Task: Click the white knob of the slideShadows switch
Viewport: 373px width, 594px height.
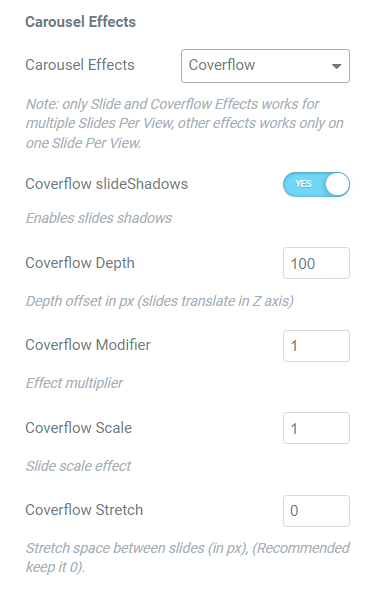Action: pyautogui.click(x=337, y=184)
